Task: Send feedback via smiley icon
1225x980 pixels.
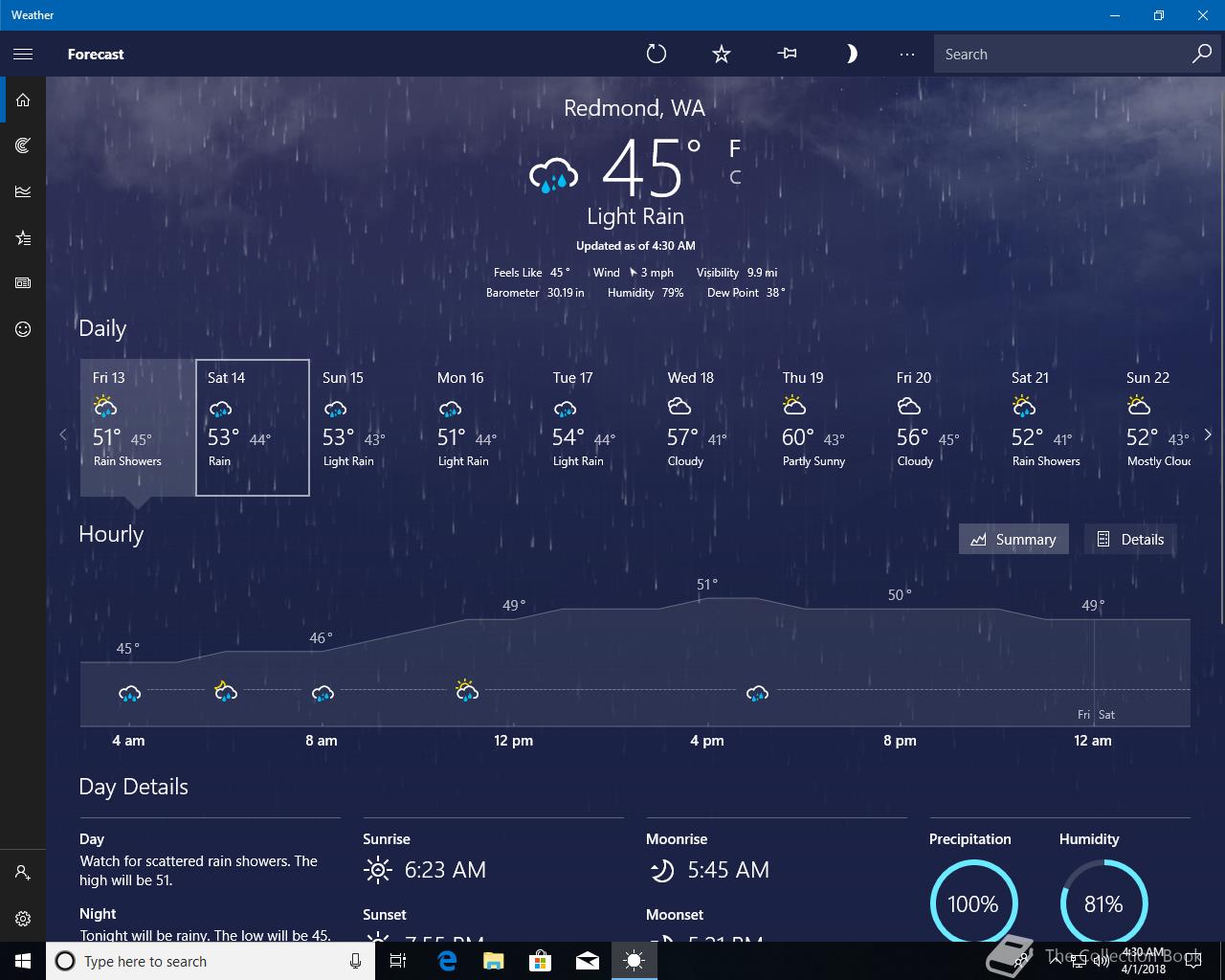Action: [23, 329]
